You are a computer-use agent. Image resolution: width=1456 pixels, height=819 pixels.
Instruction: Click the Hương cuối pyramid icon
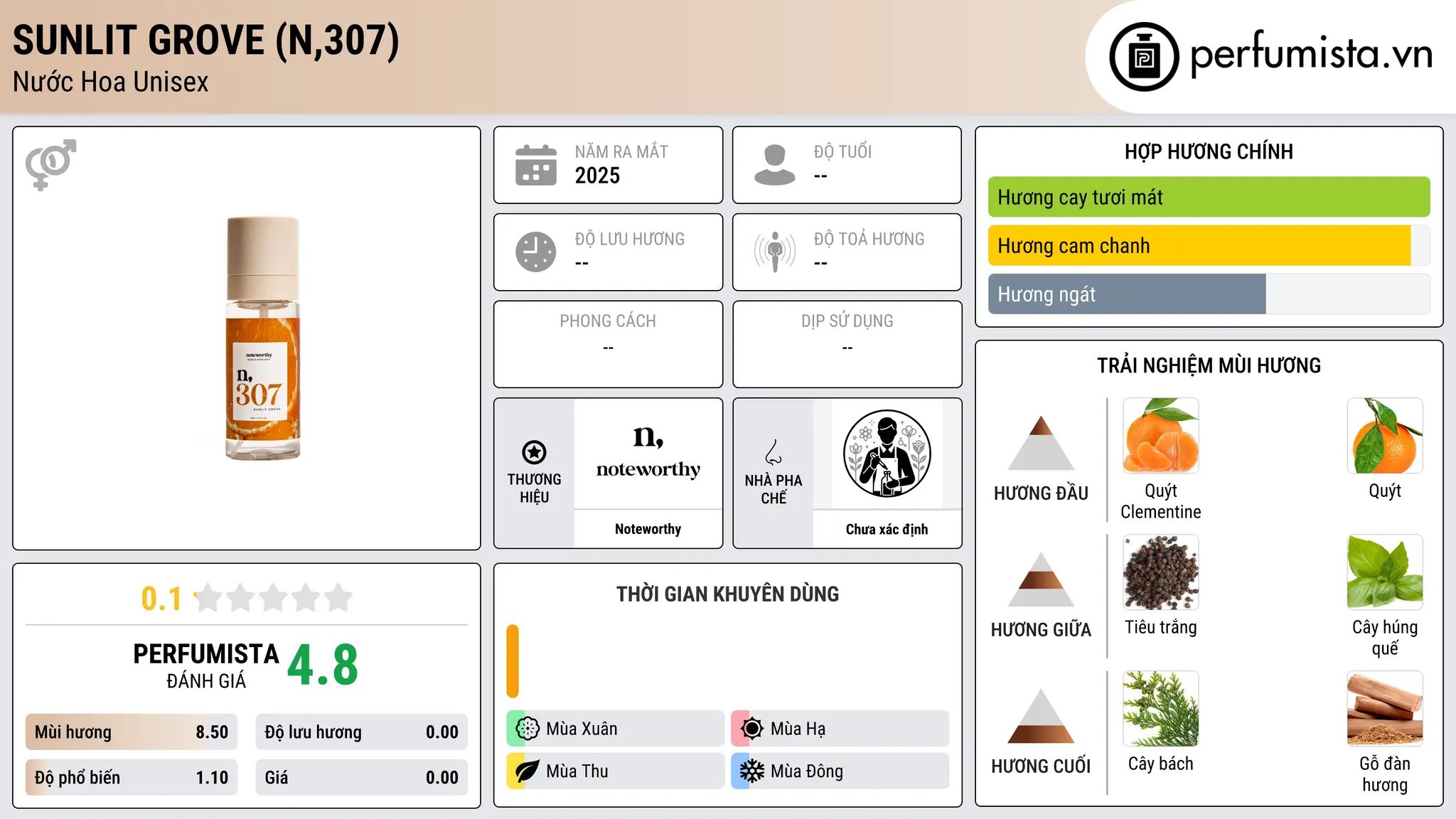coord(1041,716)
